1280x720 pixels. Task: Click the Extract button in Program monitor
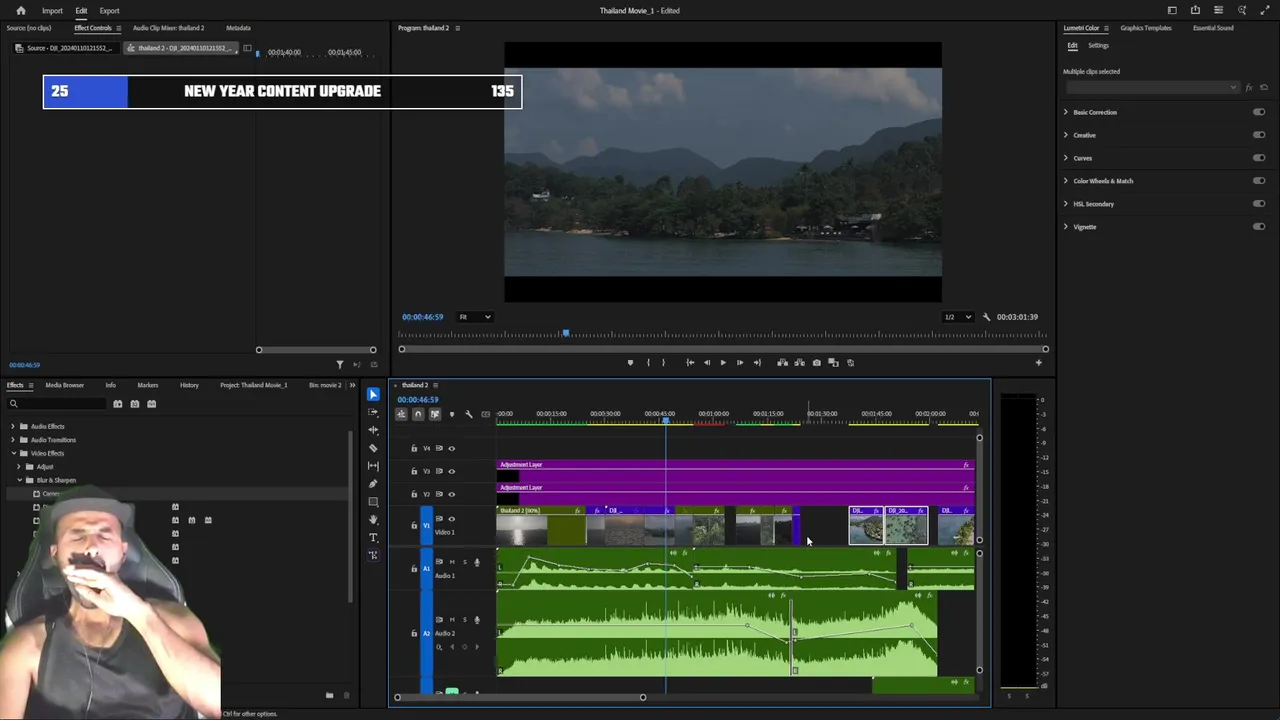pyautogui.click(x=799, y=363)
